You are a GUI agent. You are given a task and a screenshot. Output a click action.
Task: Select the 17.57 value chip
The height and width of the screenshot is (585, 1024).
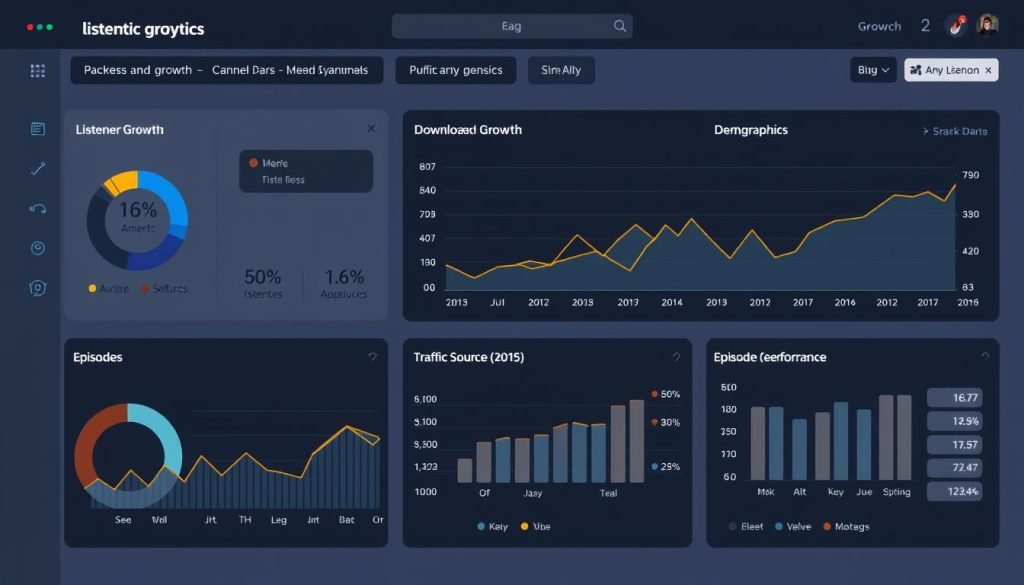point(954,445)
